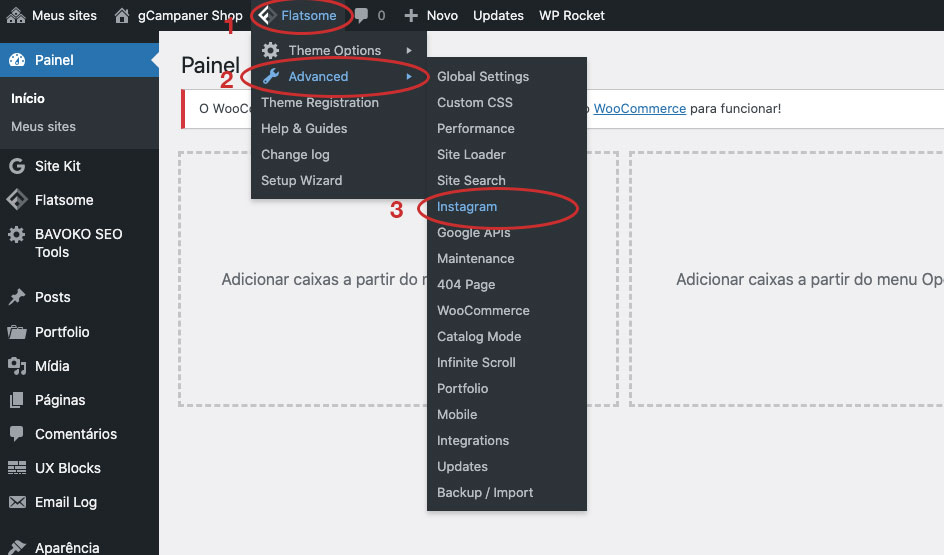
Task: Select Setup Wizard from Flatsome menu
Action: coord(301,180)
